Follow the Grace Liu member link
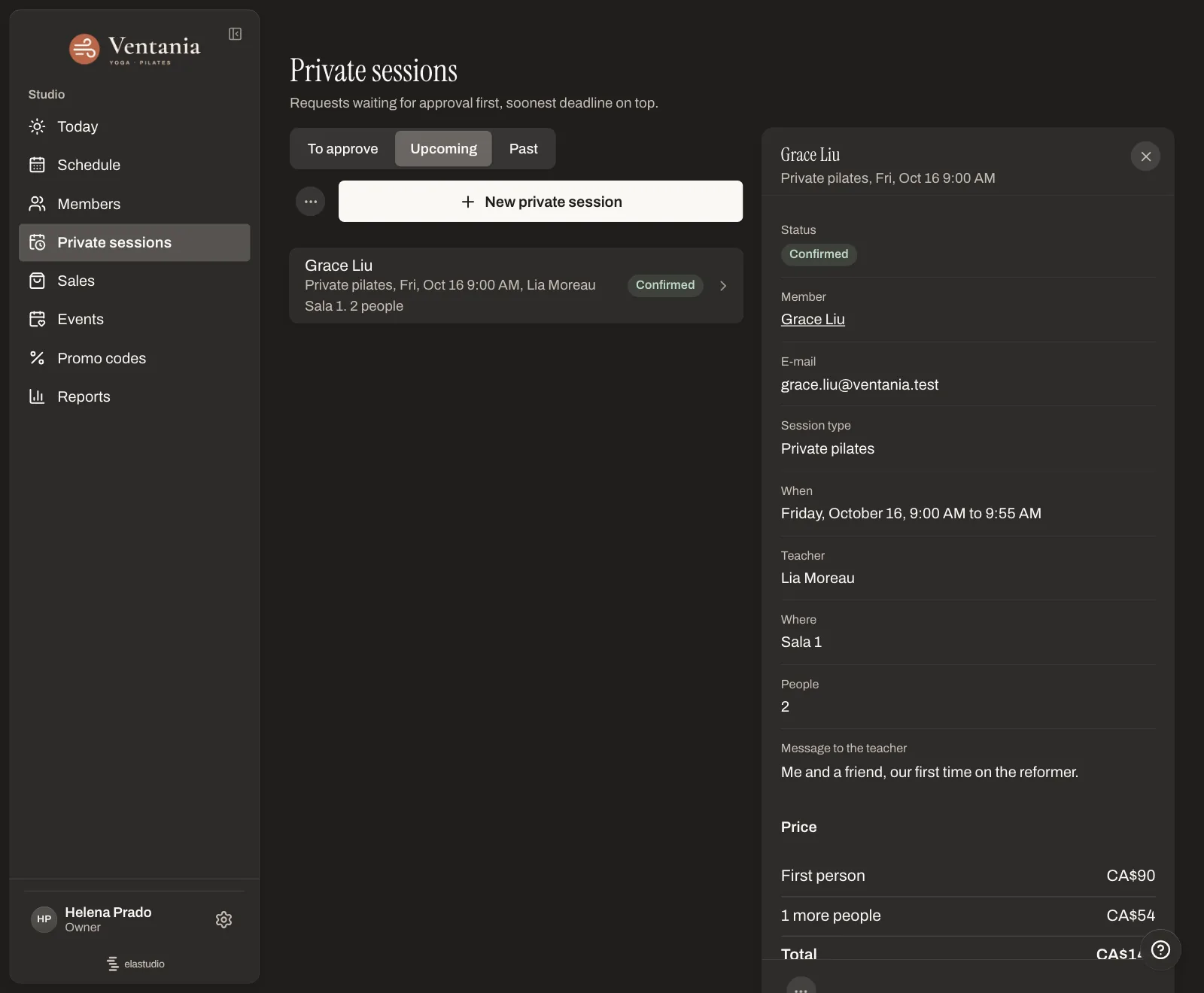 tap(813, 319)
